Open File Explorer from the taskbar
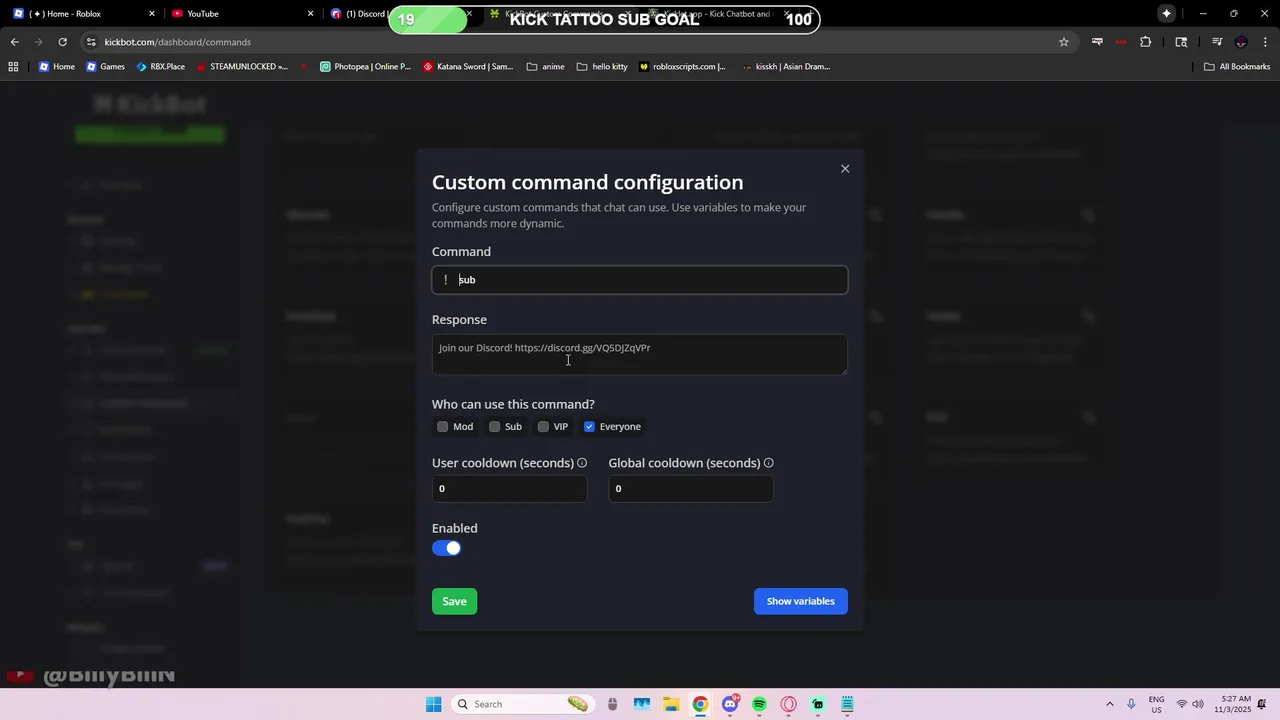Screen dimensions: 1280x720 [x=671, y=704]
